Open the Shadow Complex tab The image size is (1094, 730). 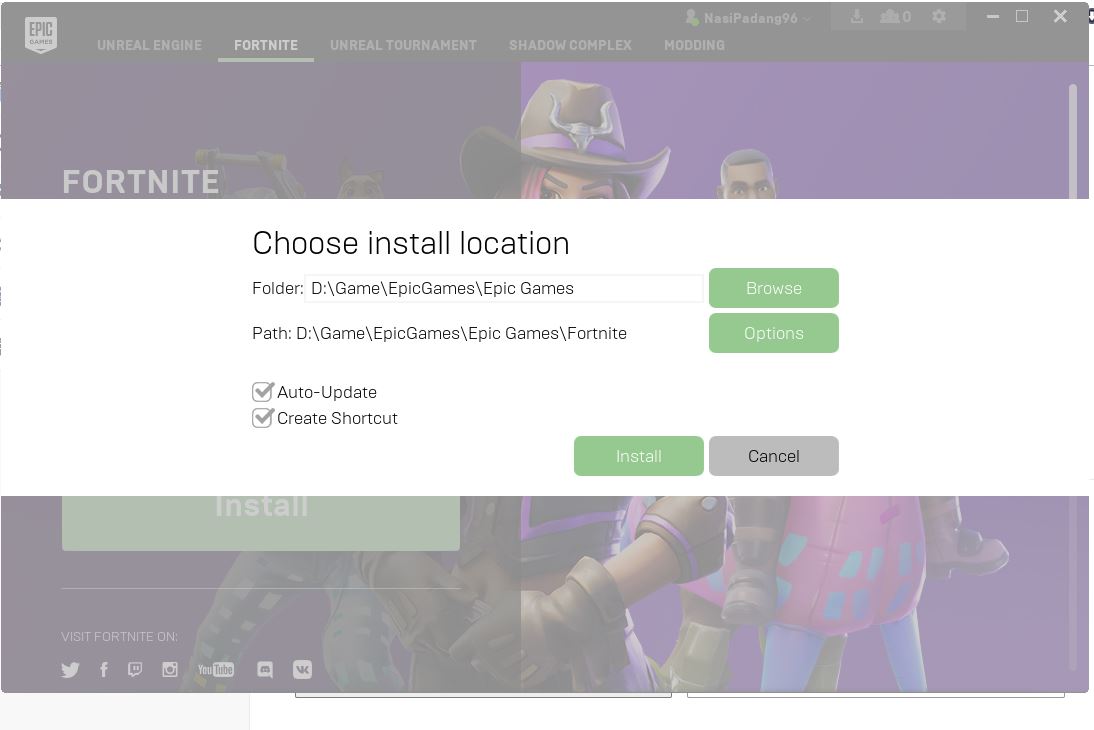click(x=570, y=45)
